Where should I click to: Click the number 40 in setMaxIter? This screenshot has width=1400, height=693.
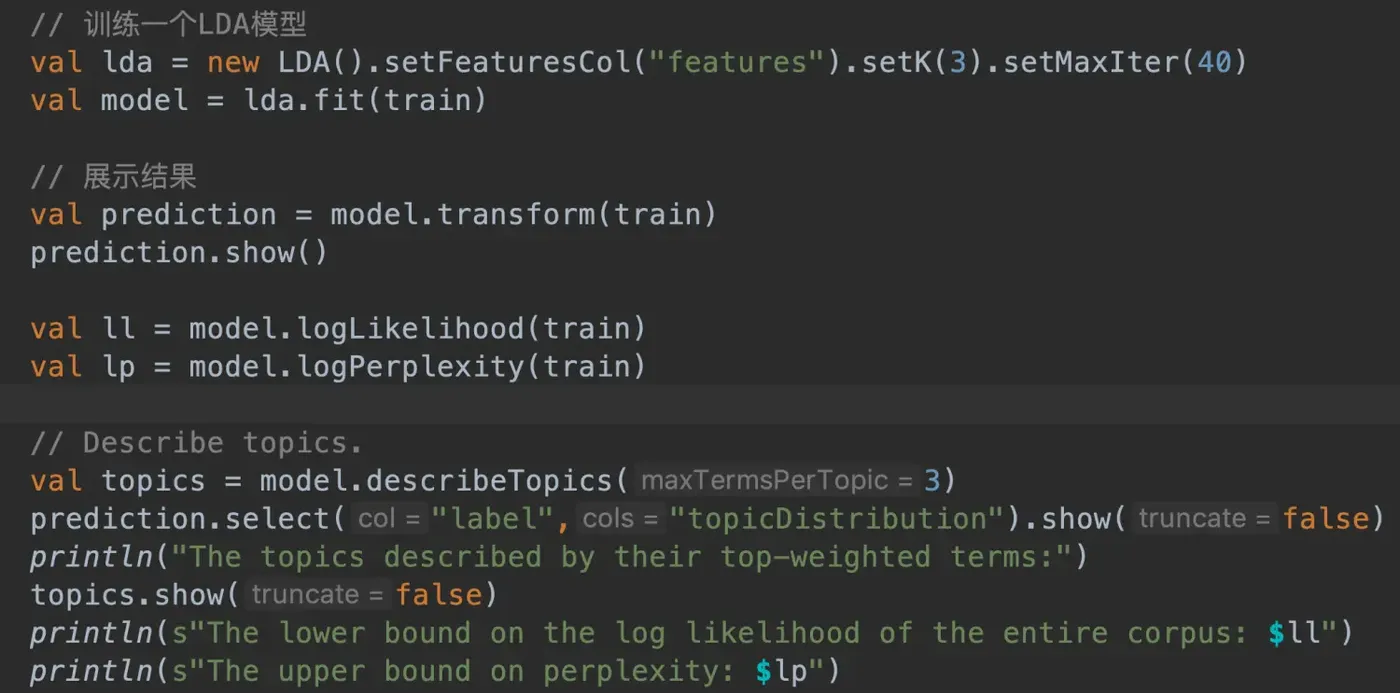(1214, 62)
